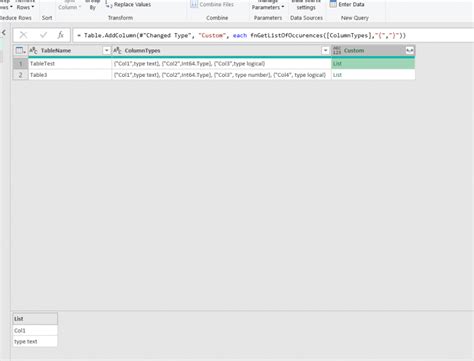
Task: Open the Remove Rows dropdown
Action: point(25,5)
